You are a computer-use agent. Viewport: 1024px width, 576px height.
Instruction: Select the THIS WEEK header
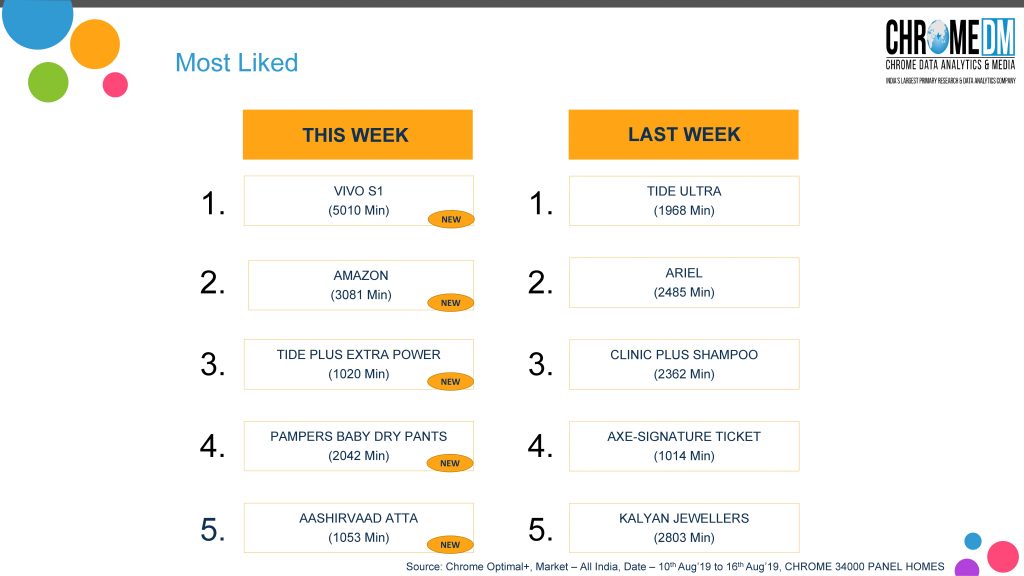click(x=357, y=135)
